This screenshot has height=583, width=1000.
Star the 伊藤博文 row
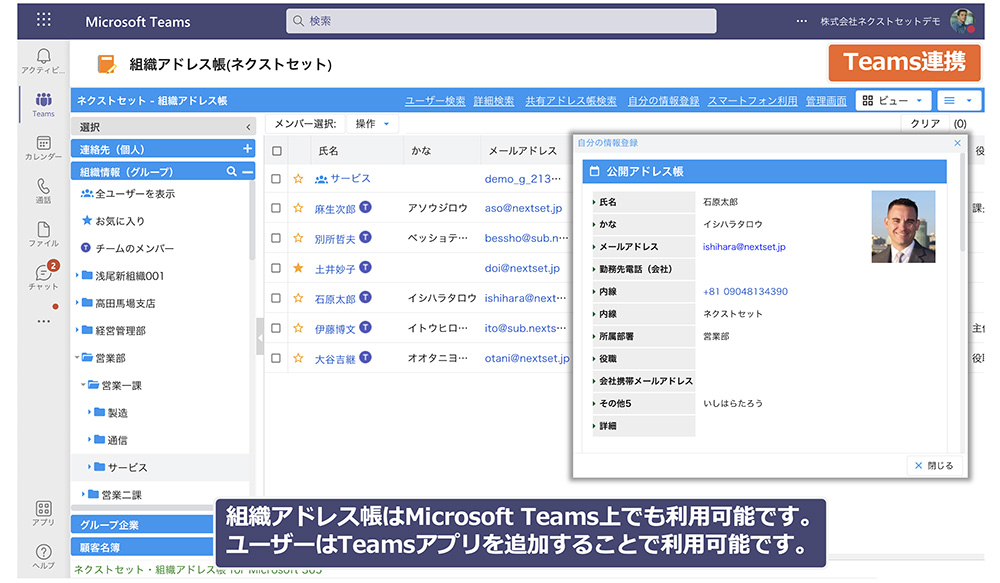tap(298, 328)
